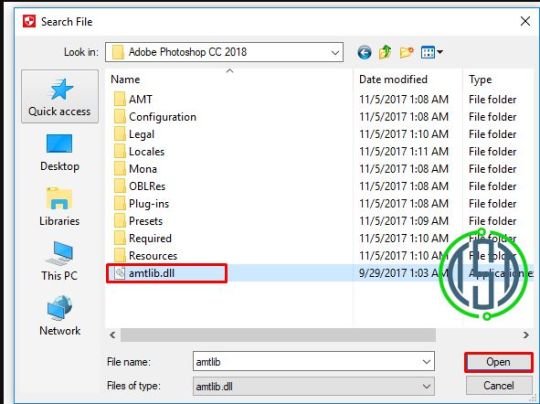Image resolution: width=540 pixels, height=404 pixels.
Task: Click Configuration's File folder type cell
Action: click(492, 117)
